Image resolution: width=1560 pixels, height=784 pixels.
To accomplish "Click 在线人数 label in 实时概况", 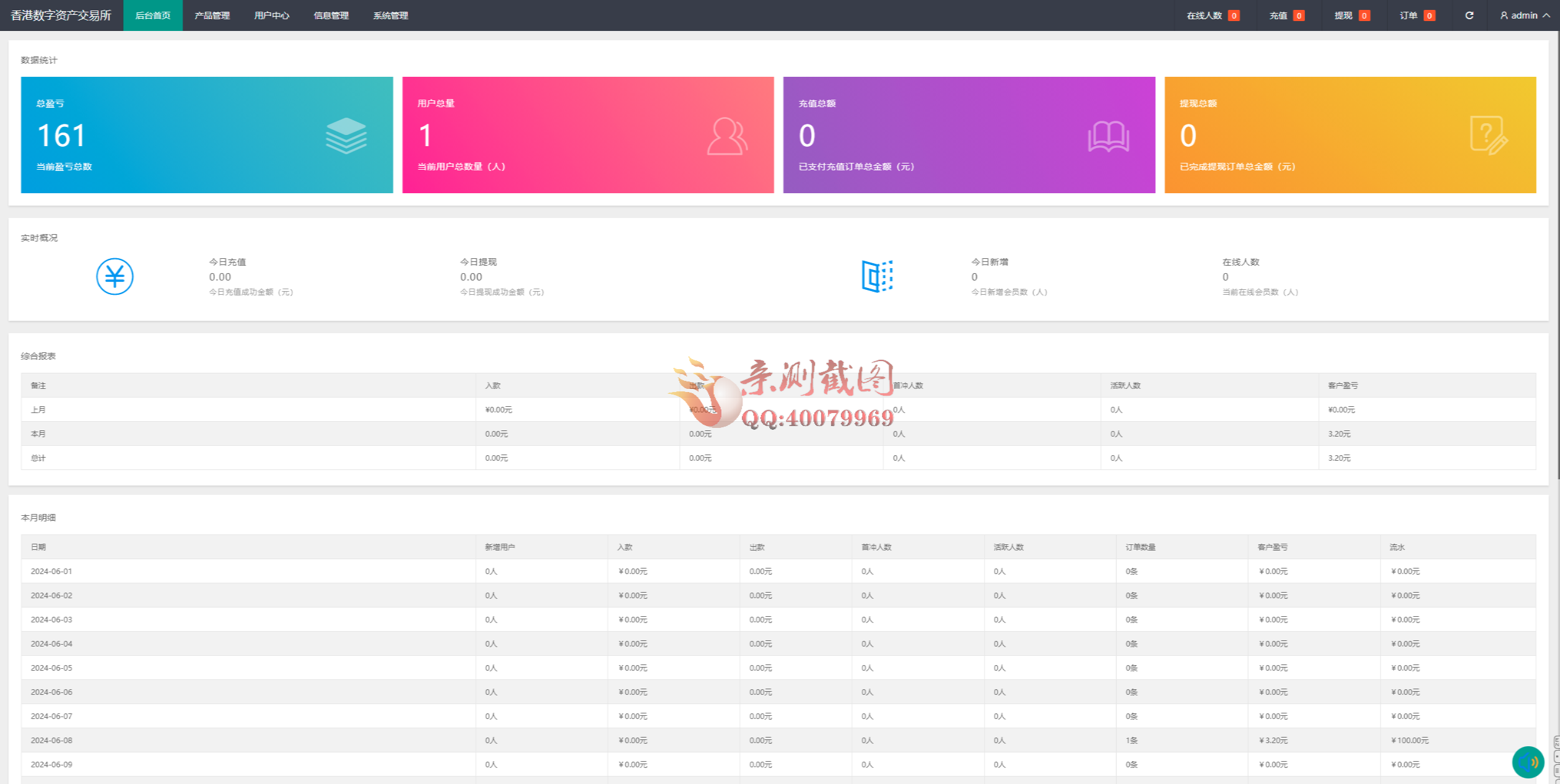I will 1241,262.
